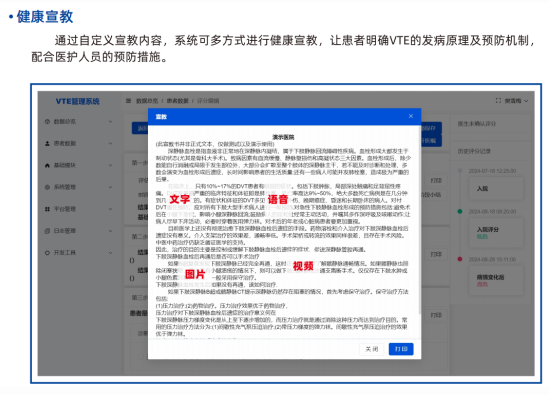Open the 入院 history record card
553x395 pixels.
pyautogui.click(x=496, y=189)
